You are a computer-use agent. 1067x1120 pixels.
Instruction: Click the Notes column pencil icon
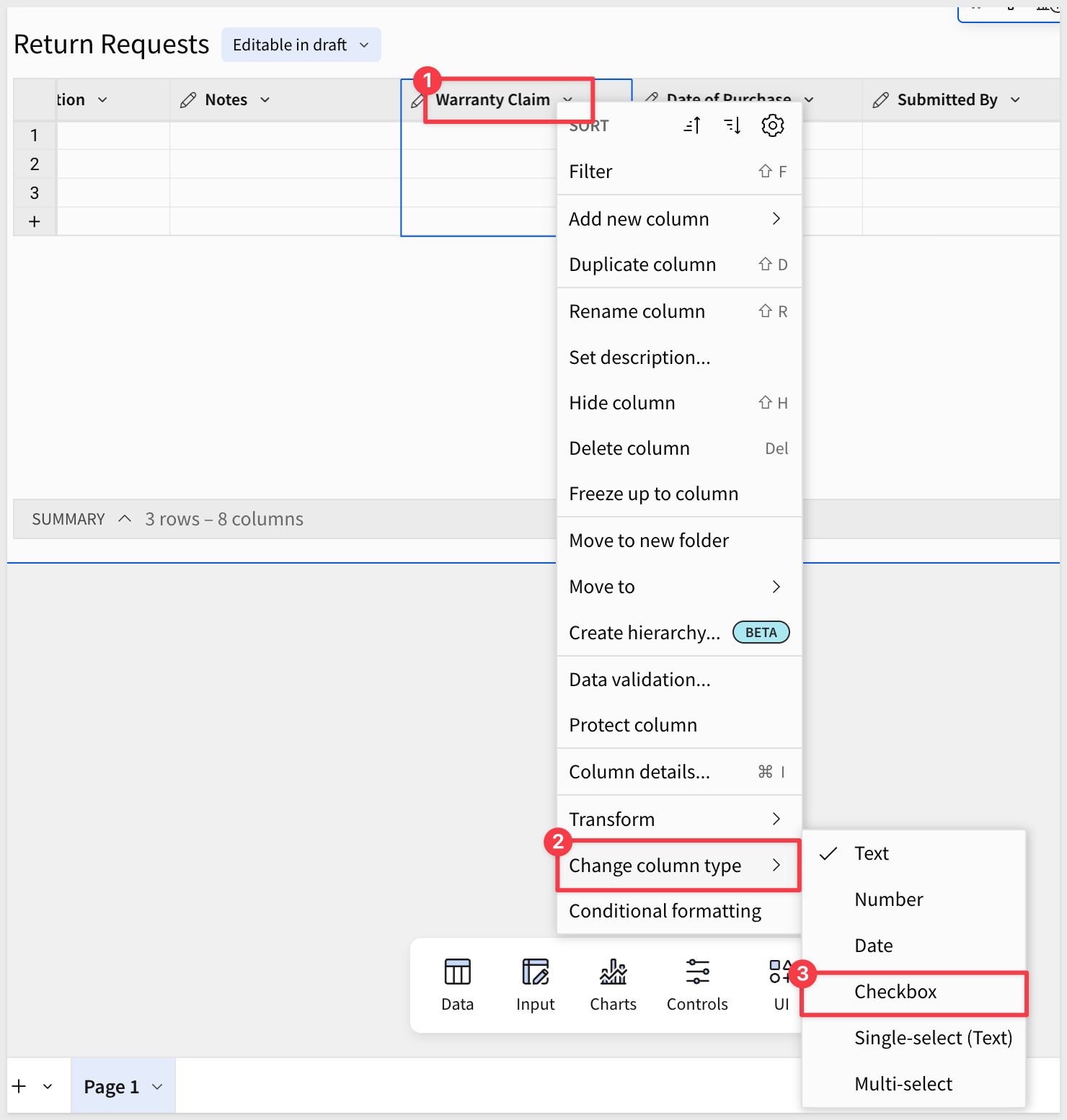click(188, 100)
